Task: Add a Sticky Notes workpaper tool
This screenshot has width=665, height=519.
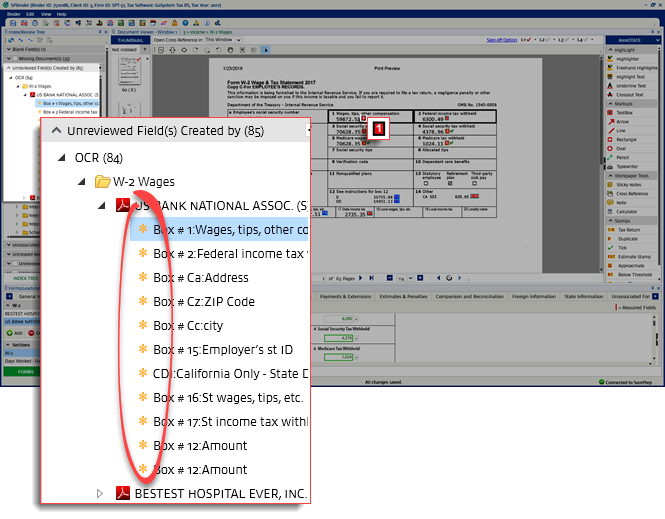Action: 628,185
